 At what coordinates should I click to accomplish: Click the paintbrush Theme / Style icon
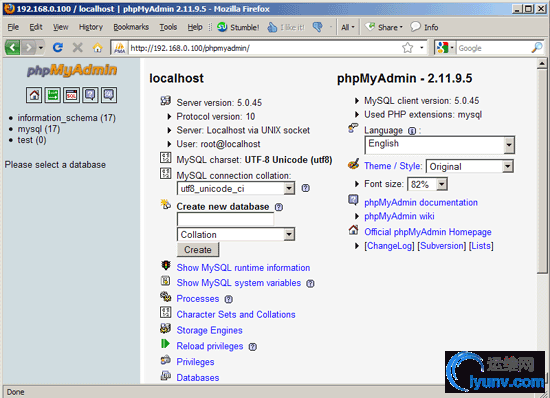354,164
